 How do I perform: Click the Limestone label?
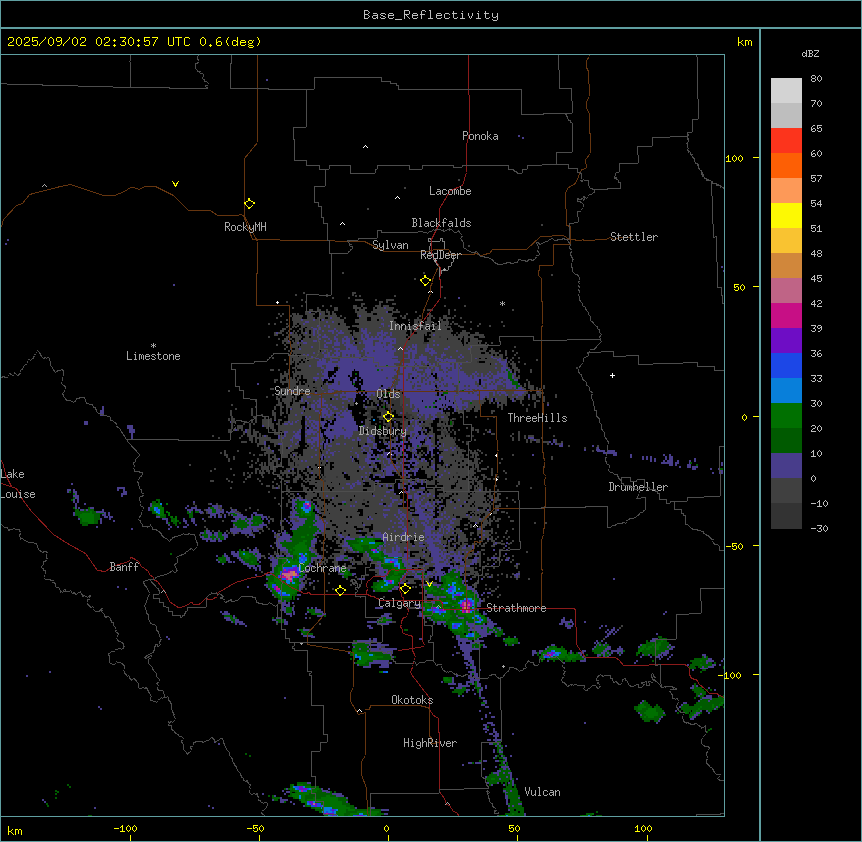pyautogui.click(x=153, y=356)
